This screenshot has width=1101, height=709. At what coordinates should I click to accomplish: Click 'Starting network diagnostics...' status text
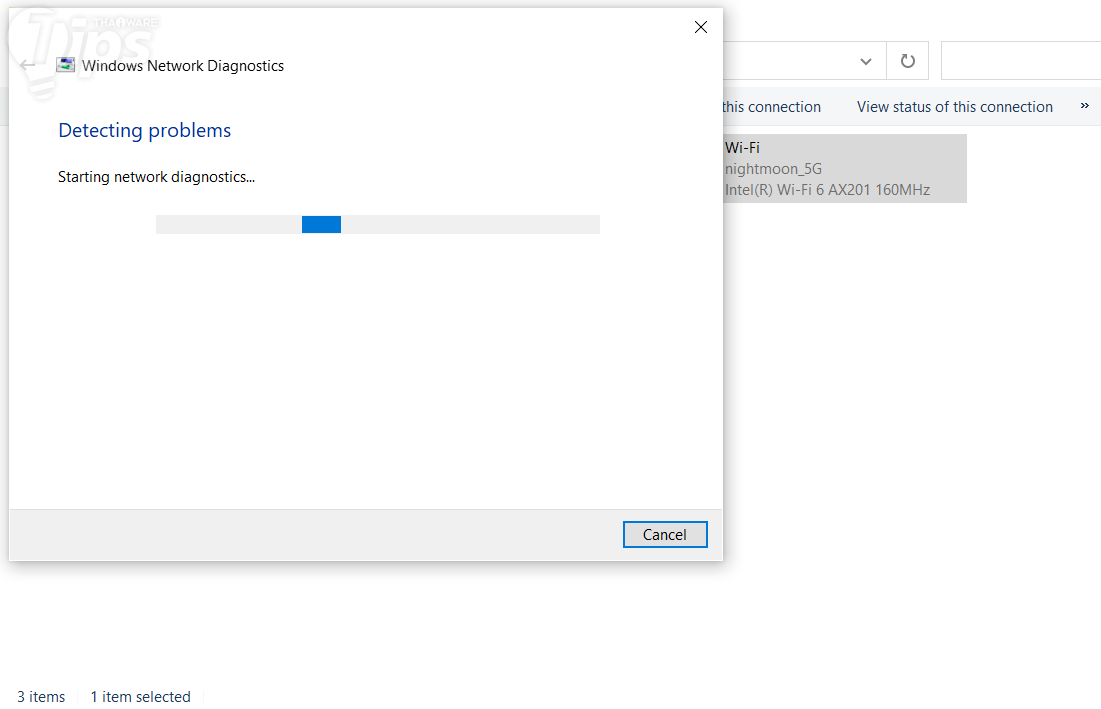[156, 177]
